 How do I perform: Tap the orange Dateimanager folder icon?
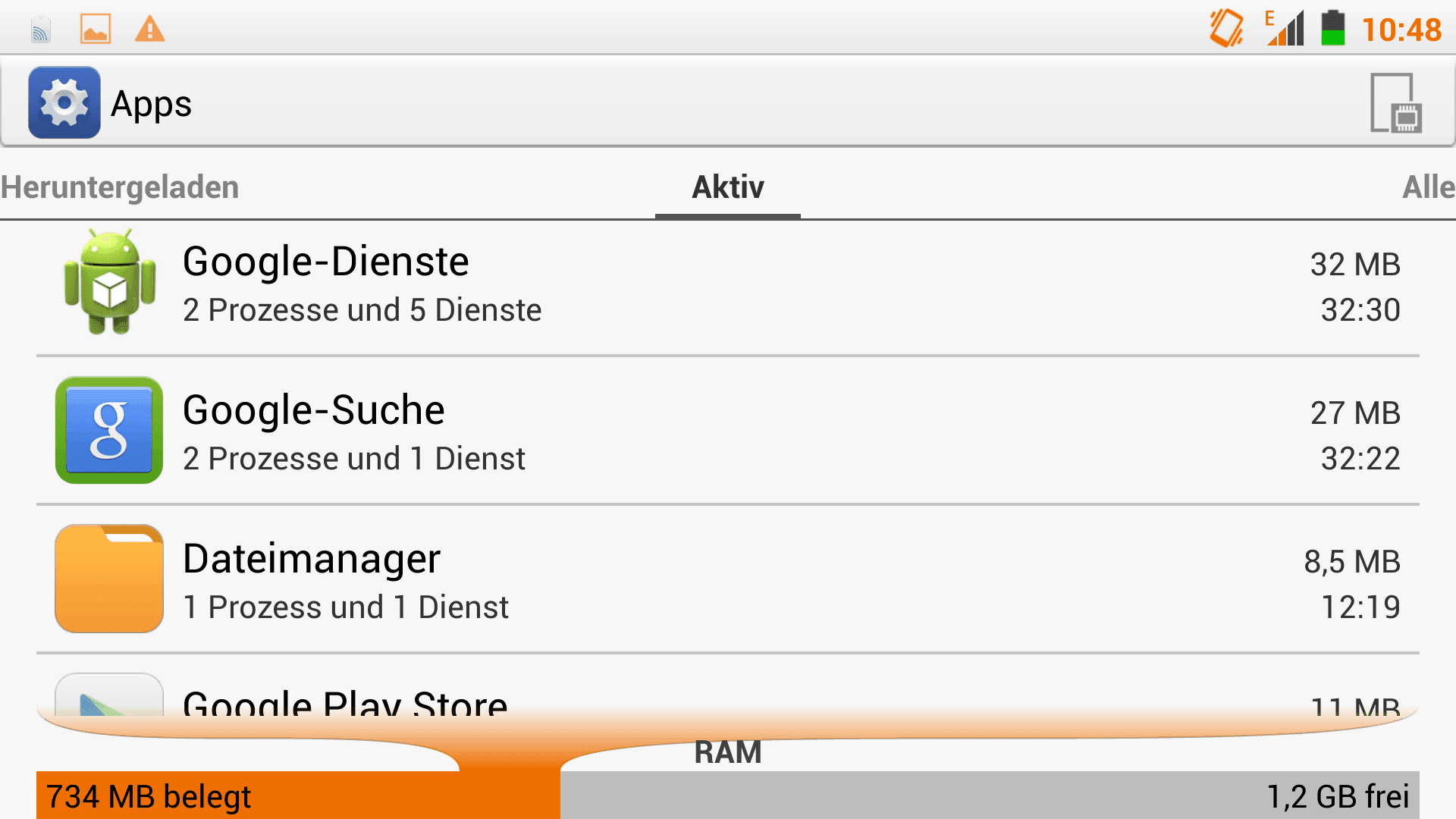click(x=109, y=579)
